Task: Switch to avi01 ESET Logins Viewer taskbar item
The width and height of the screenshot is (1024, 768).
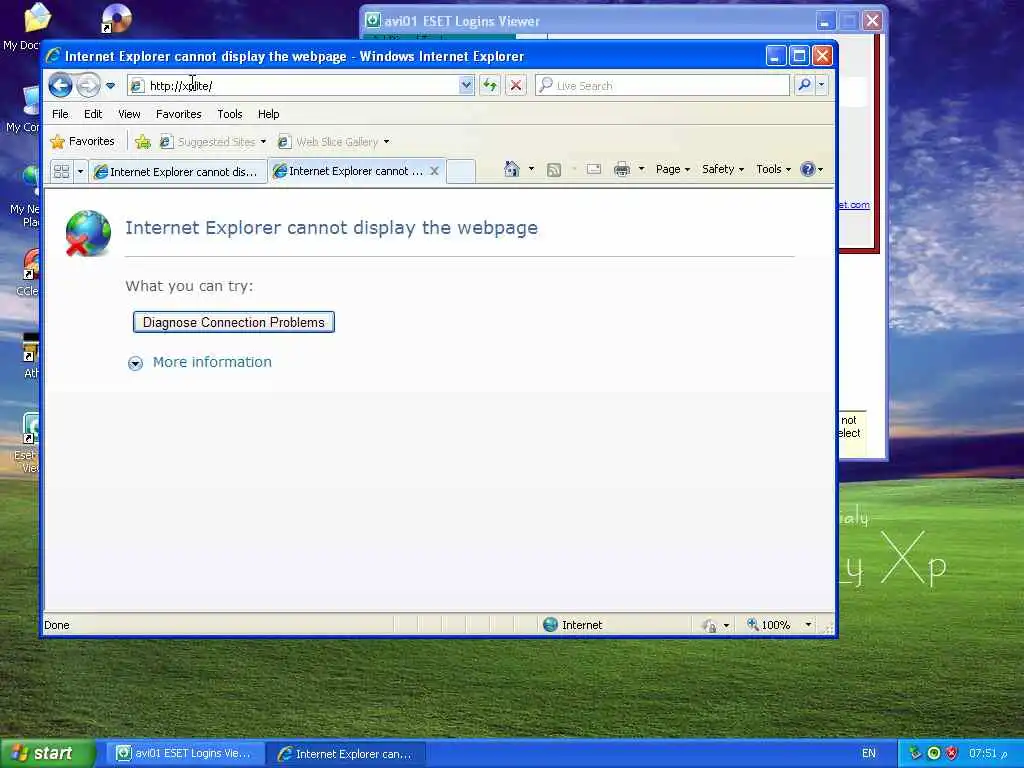Action: (185, 754)
